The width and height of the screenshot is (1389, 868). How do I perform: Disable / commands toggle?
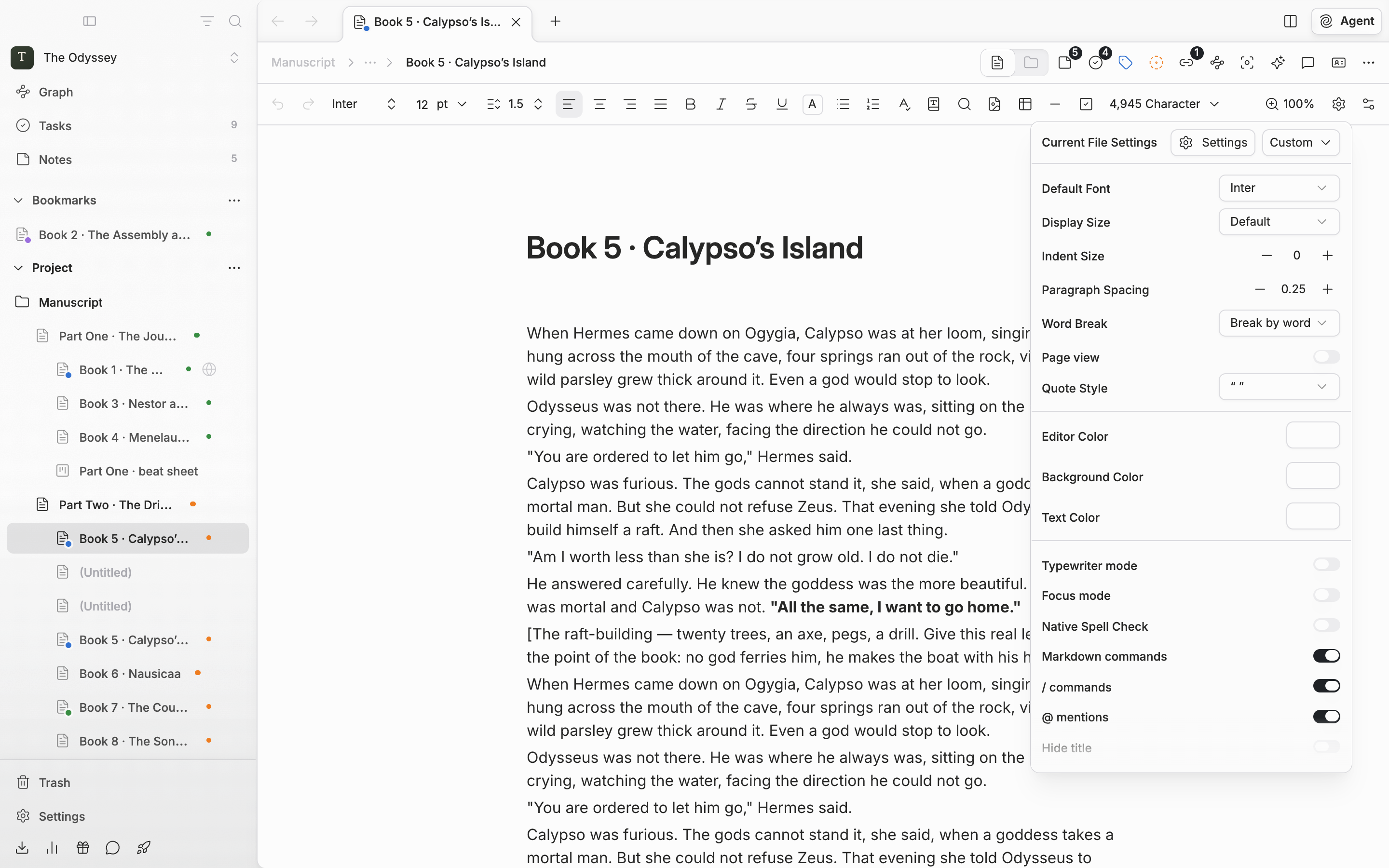1326,686
